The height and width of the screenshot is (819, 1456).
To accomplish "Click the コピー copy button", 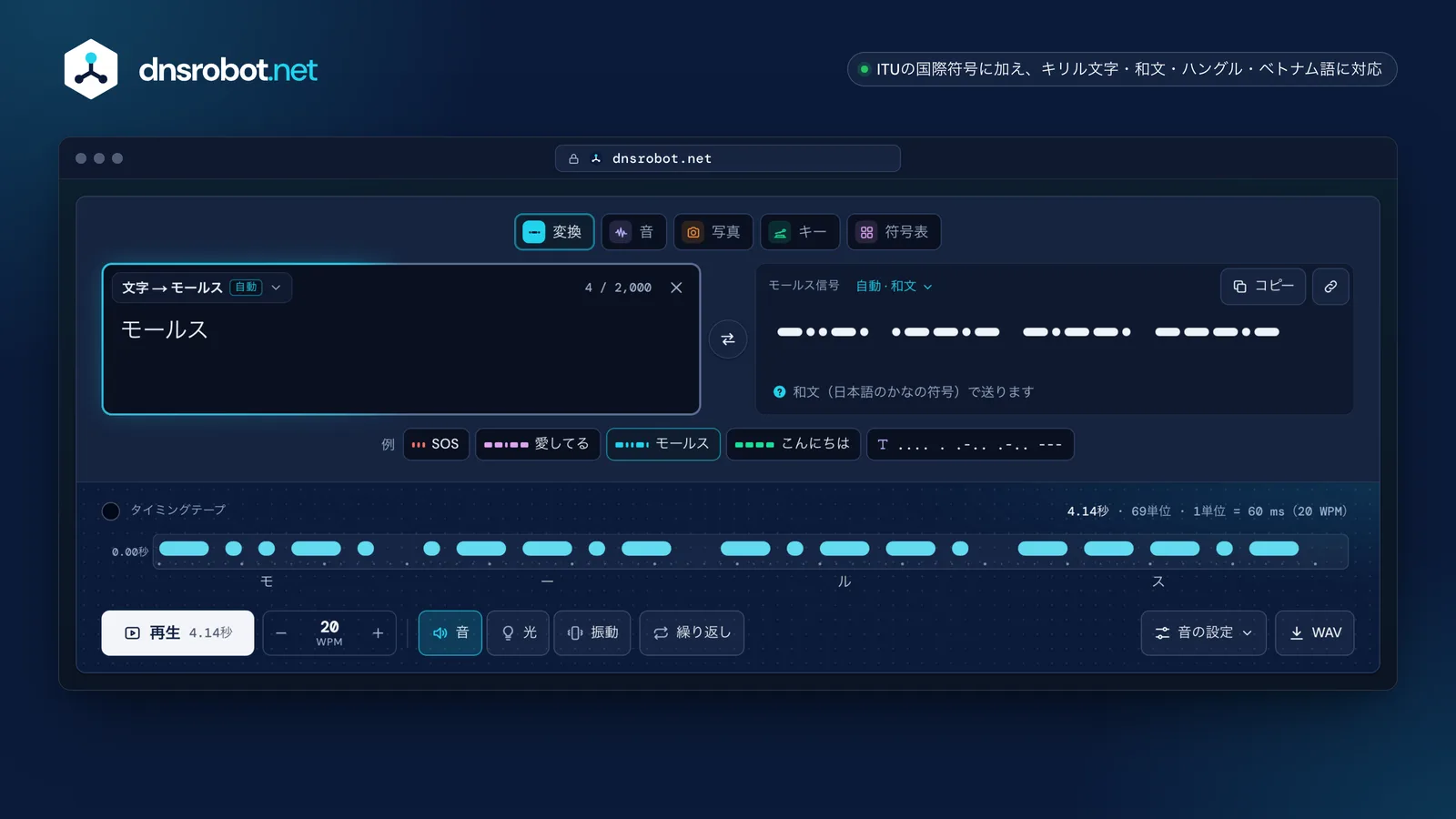I will (x=1263, y=287).
